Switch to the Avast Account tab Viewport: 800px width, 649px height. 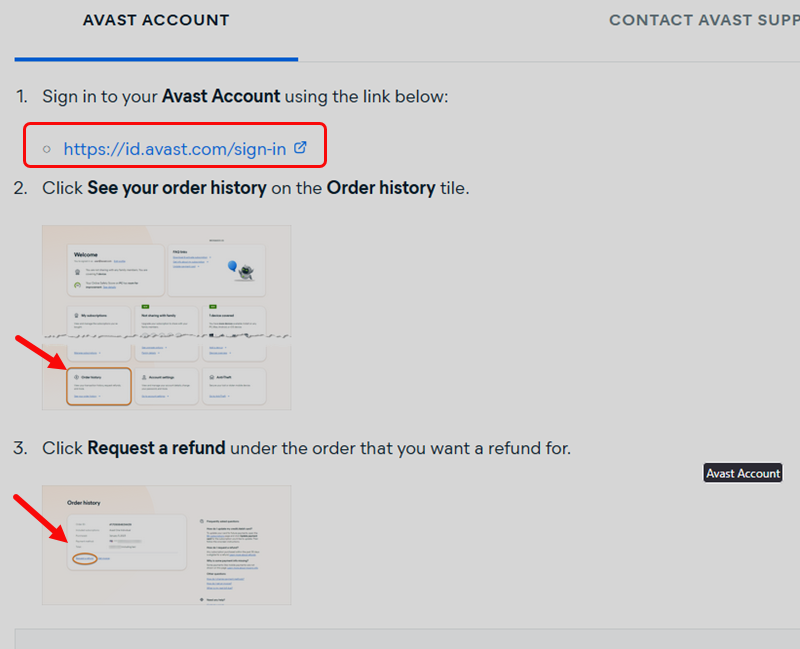coord(156,20)
